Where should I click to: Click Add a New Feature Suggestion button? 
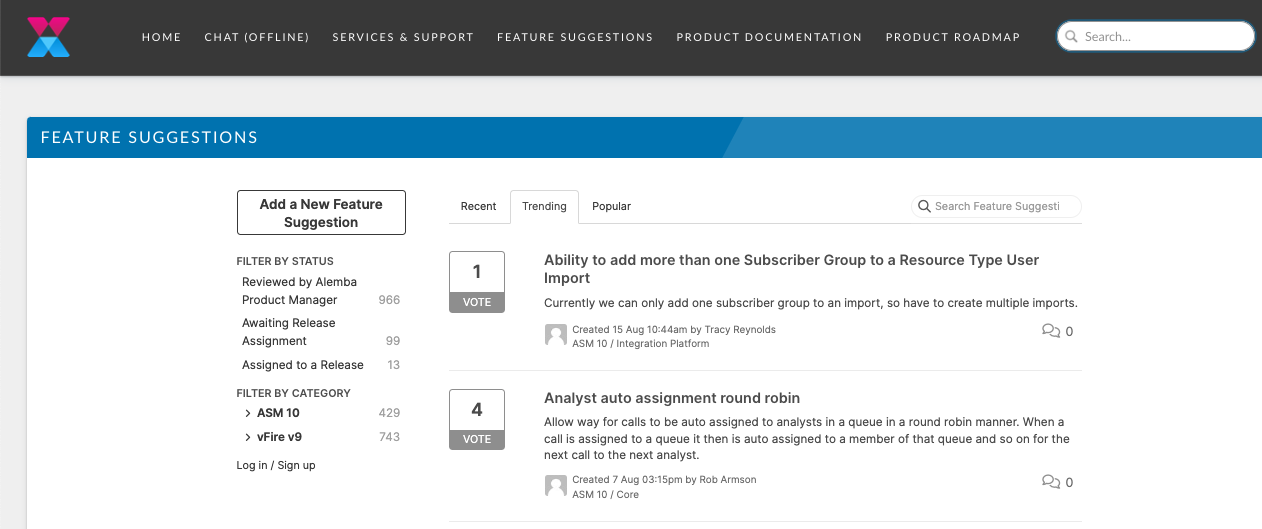[x=321, y=213]
